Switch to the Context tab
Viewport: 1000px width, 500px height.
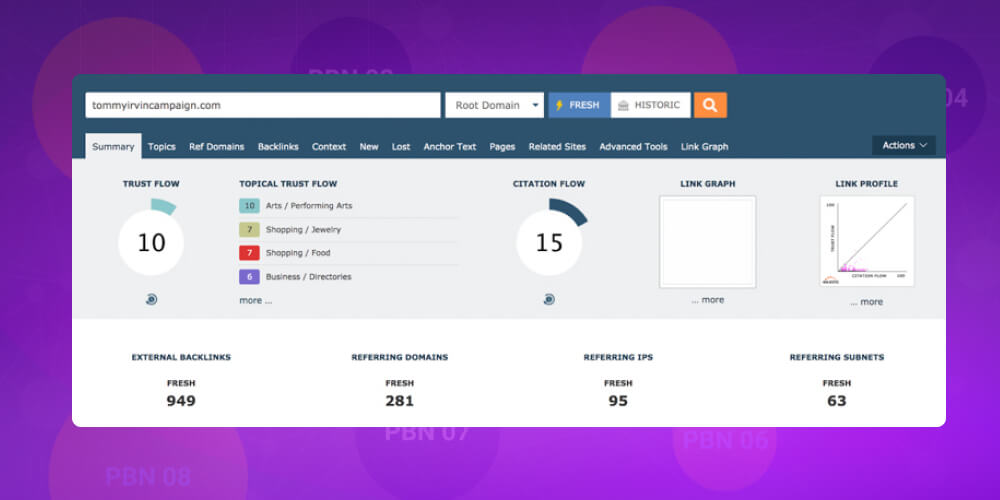point(328,147)
